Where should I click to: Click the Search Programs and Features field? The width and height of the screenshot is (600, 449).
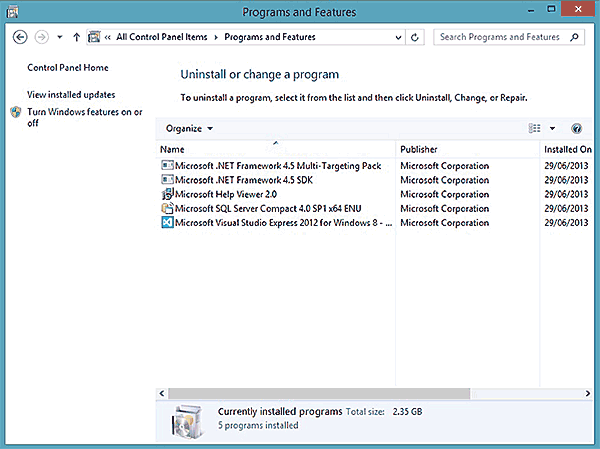(500, 37)
